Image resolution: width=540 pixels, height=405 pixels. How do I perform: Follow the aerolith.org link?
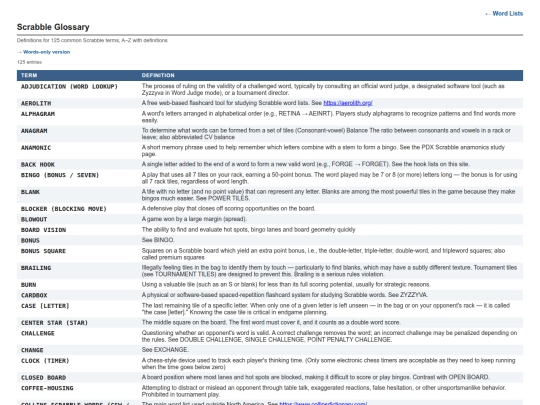point(348,103)
